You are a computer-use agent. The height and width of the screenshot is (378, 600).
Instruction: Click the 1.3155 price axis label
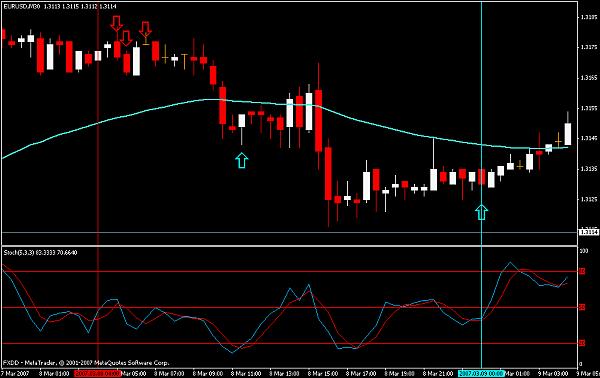589,108
